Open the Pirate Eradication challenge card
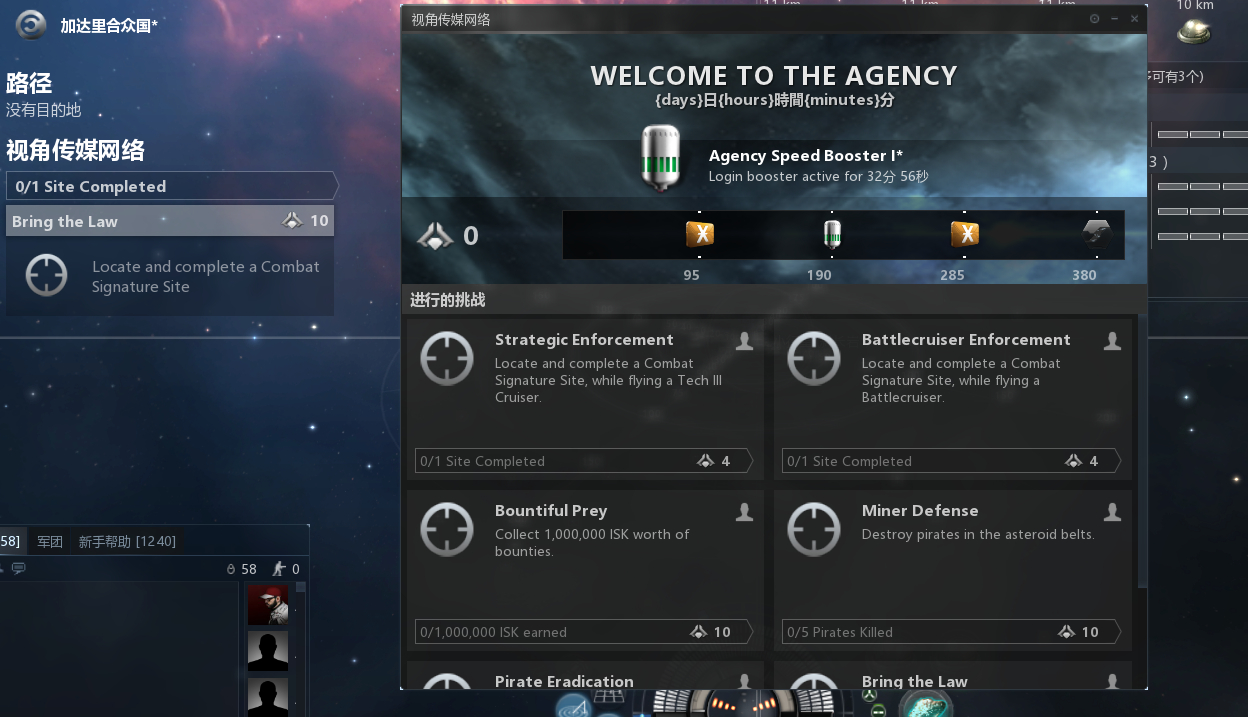Screen dimensions: 1248x717 585,676
